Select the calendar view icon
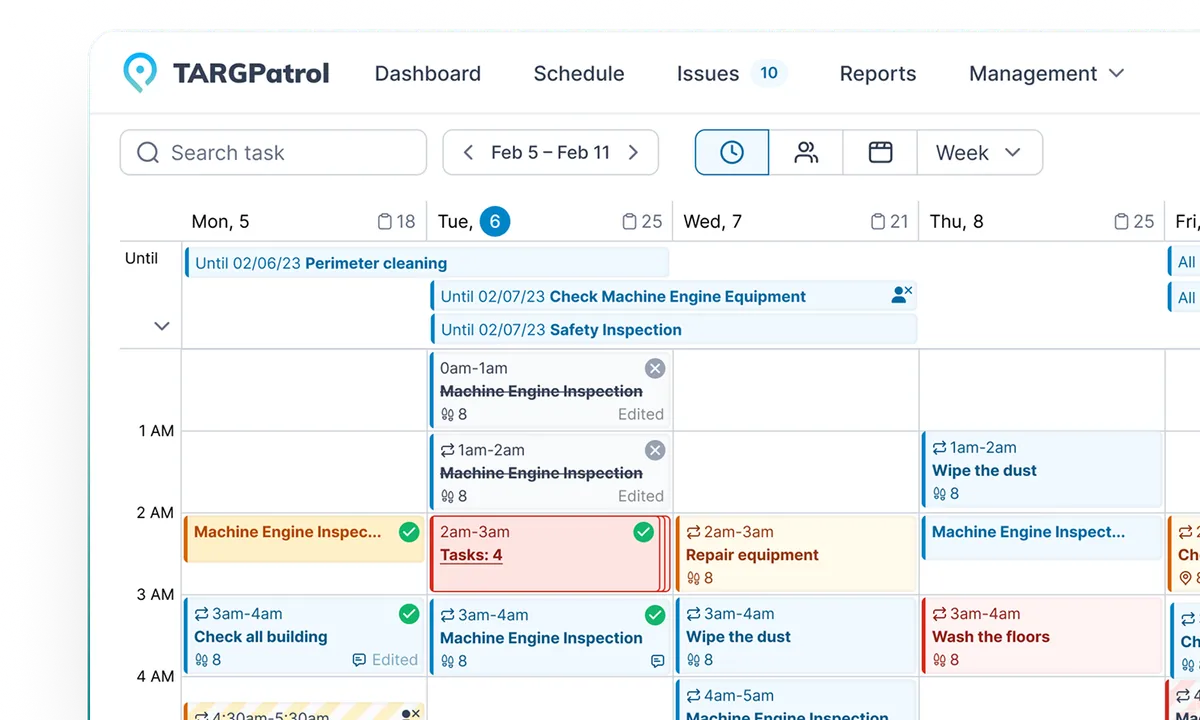Image resolution: width=1200 pixels, height=720 pixels. click(x=880, y=152)
